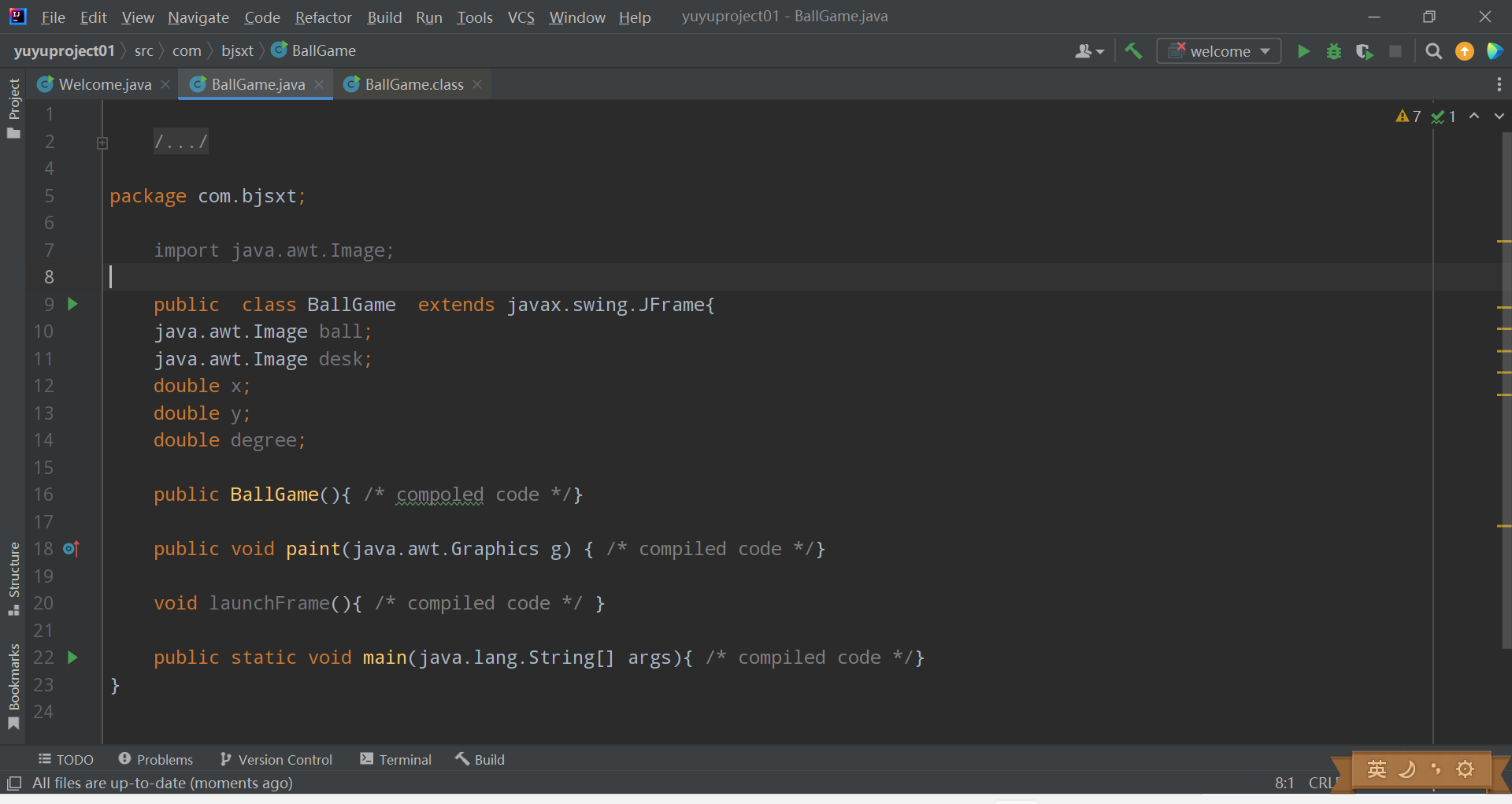Click the Build Project hammer icon
This screenshot has width=1512, height=804.
[x=1133, y=51]
